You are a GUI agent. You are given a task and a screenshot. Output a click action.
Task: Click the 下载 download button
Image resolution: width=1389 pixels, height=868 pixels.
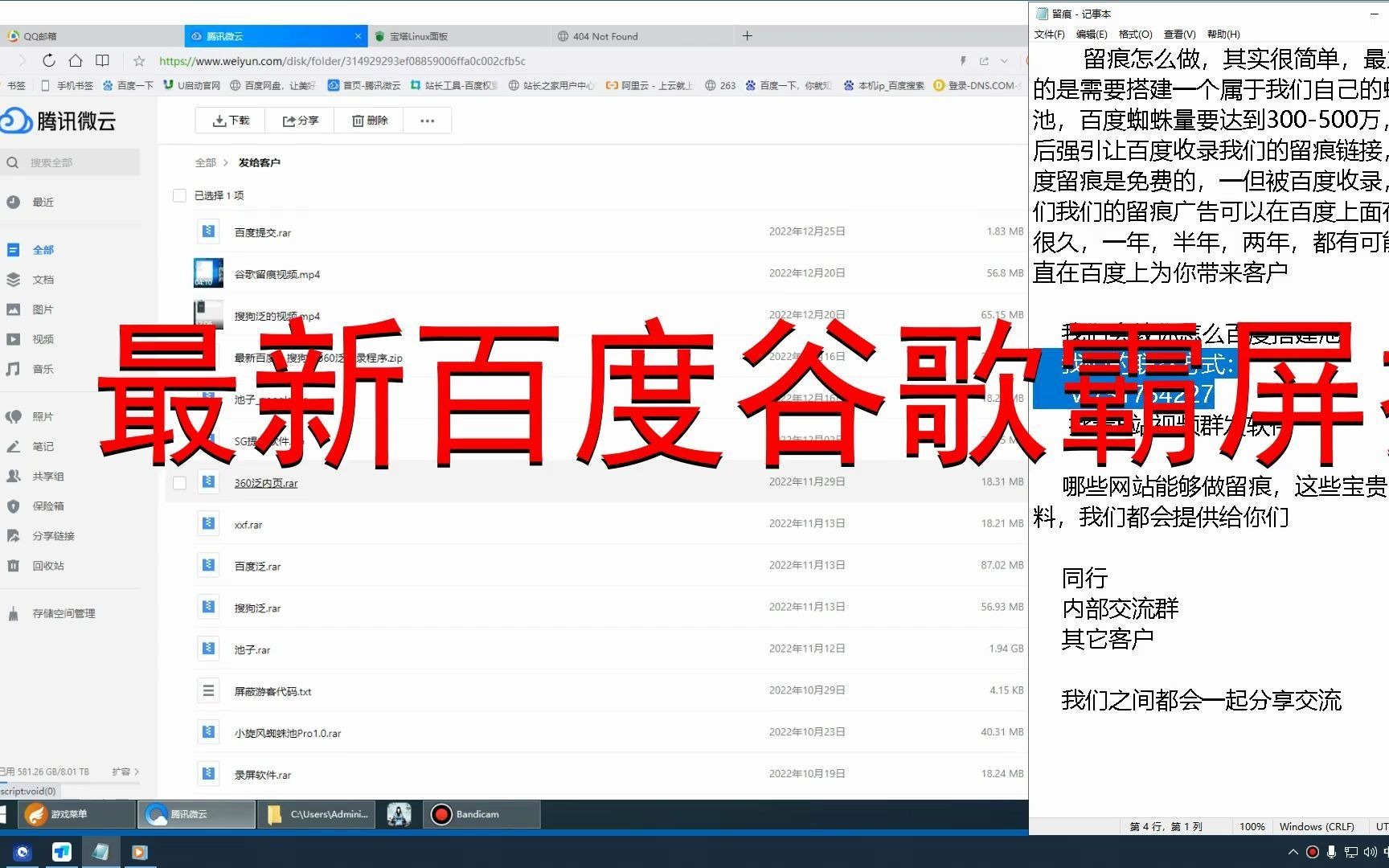[x=231, y=121]
